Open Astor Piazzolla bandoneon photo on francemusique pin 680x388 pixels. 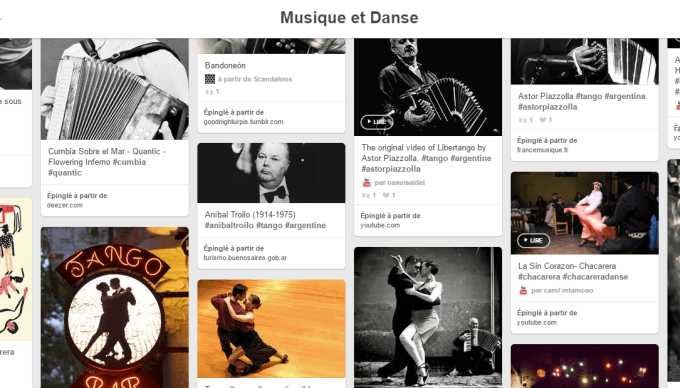pyautogui.click(x=585, y=61)
